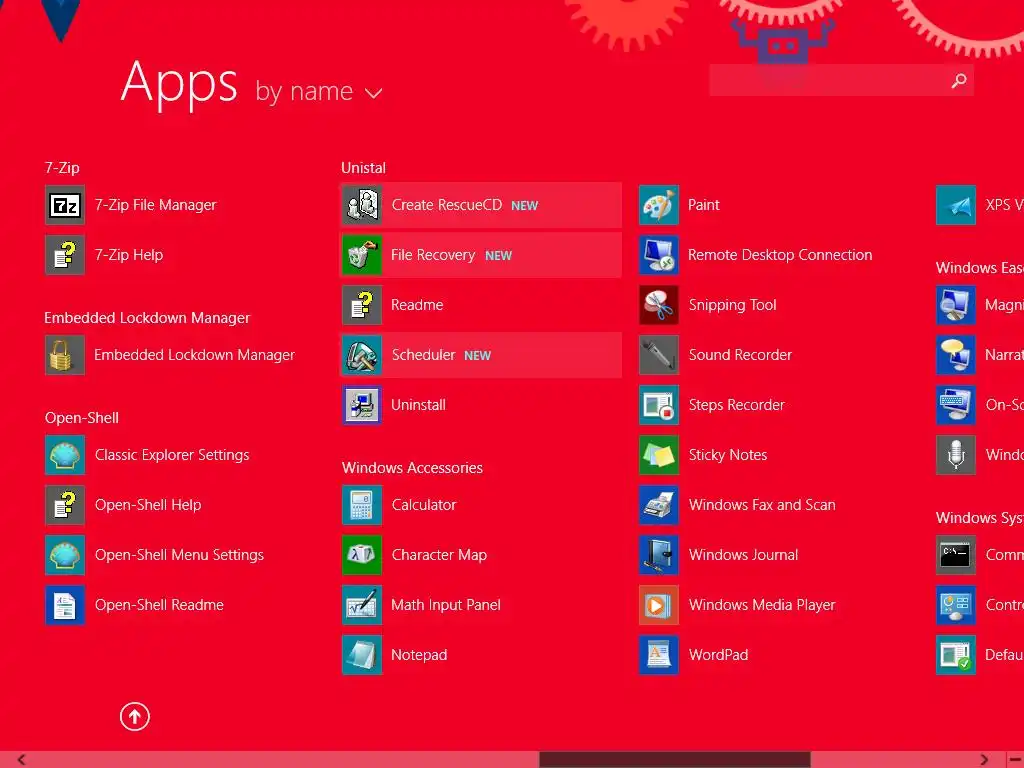1024x768 pixels.
Task: Open the Snipping Tool scissors icon
Action: click(x=659, y=305)
